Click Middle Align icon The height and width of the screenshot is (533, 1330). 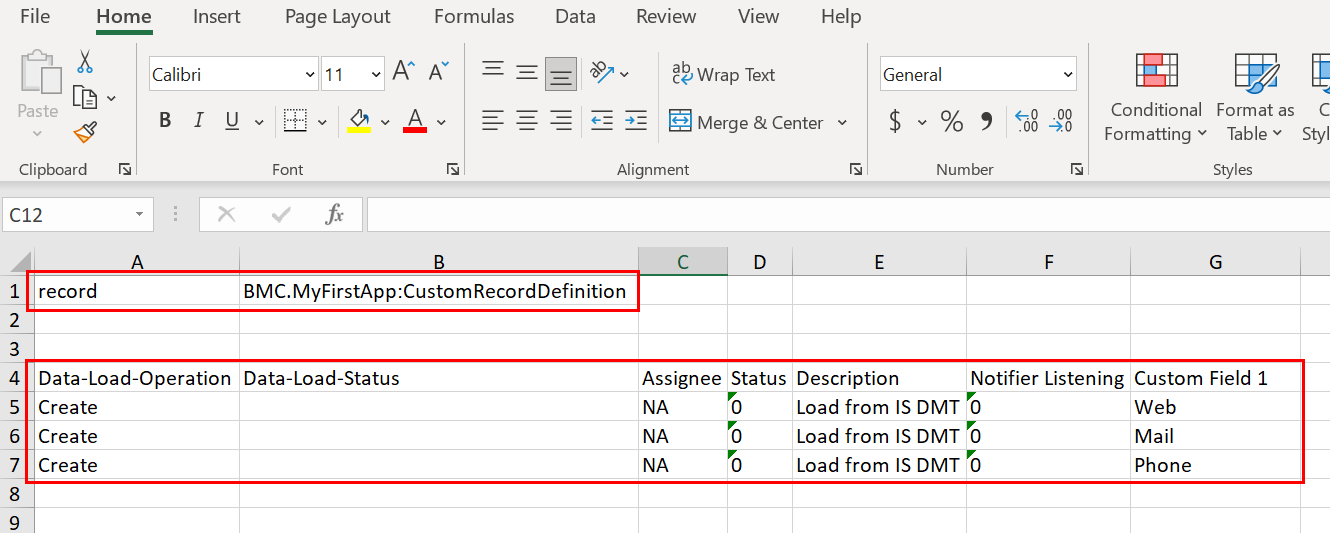coord(527,71)
